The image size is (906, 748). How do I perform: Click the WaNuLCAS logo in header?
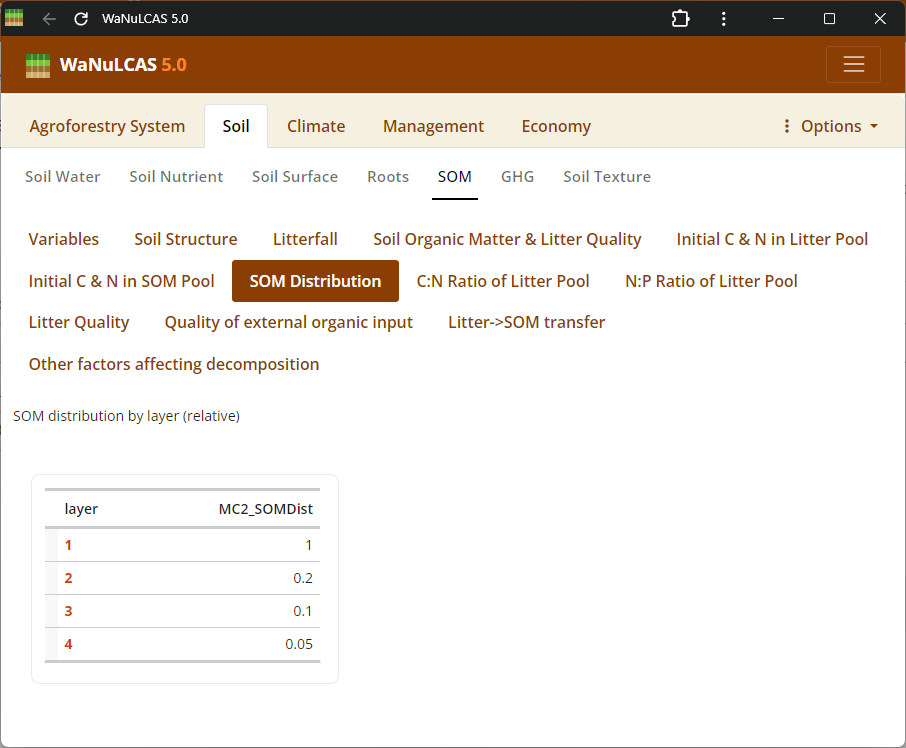pos(38,65)
